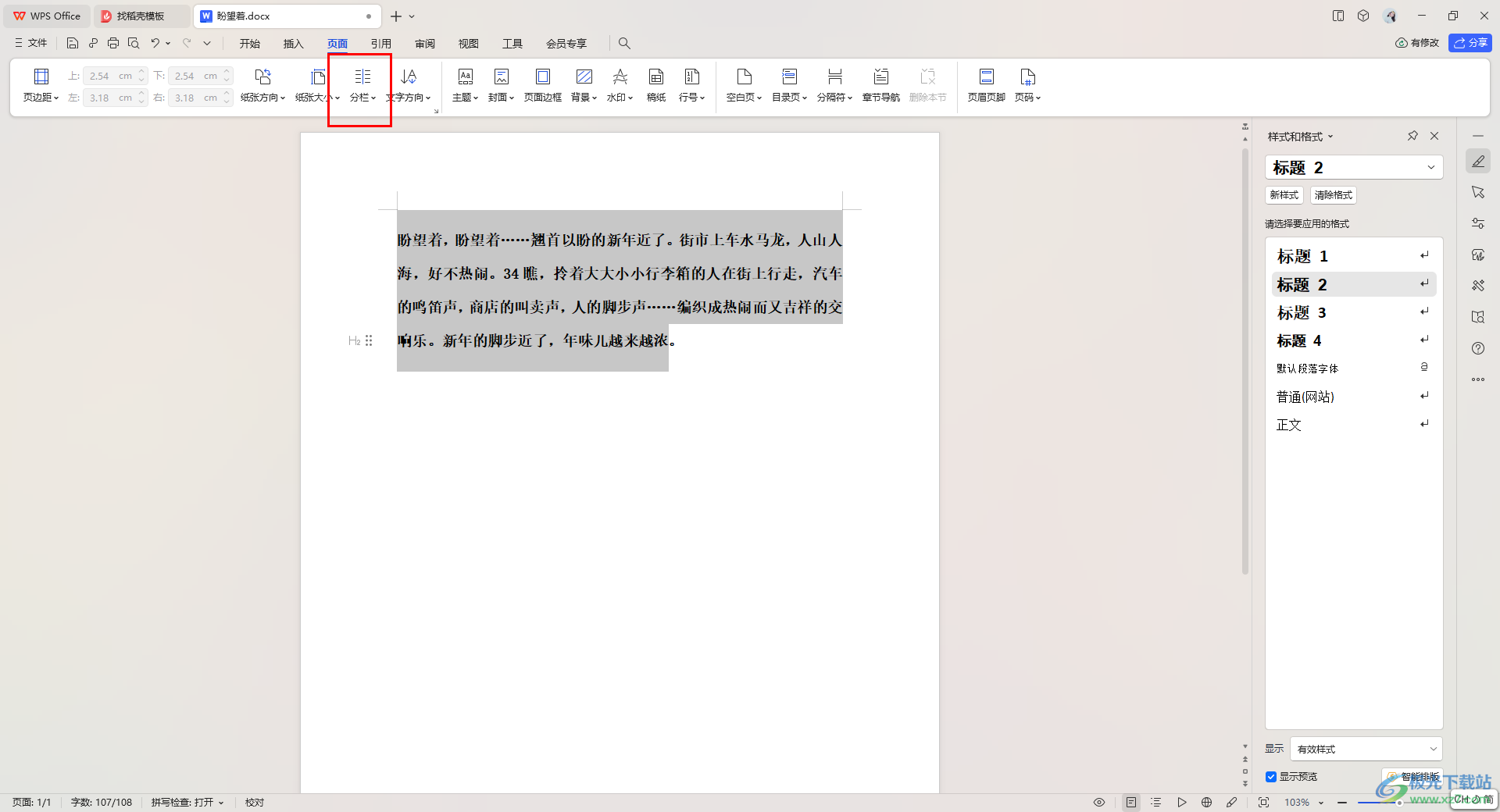Switch to the 引用 tab

[381, 44]
